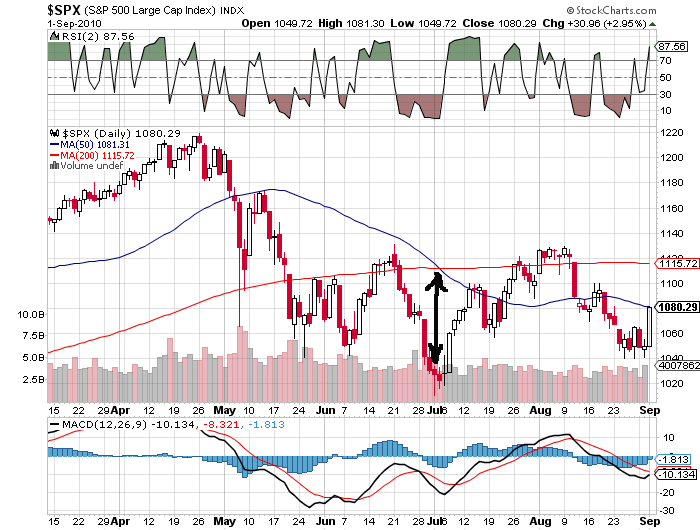Click the RSI area-chart legend icon
This screenshot has width=700, height=530.
54,36
